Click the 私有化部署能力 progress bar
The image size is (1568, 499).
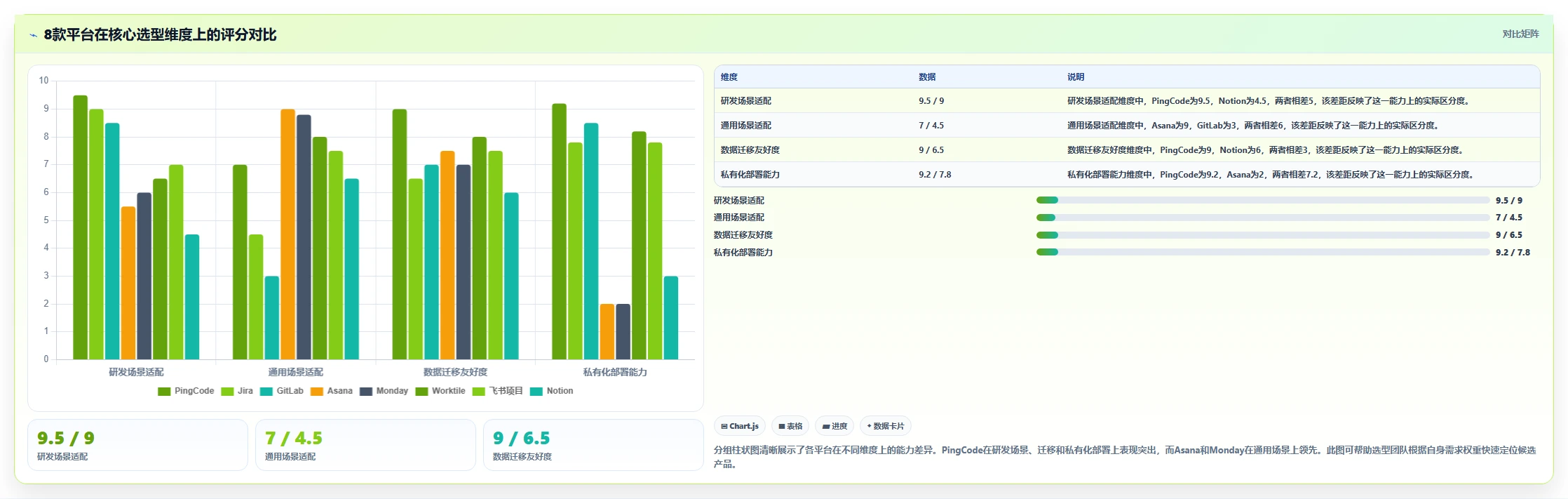point(1263,252)
